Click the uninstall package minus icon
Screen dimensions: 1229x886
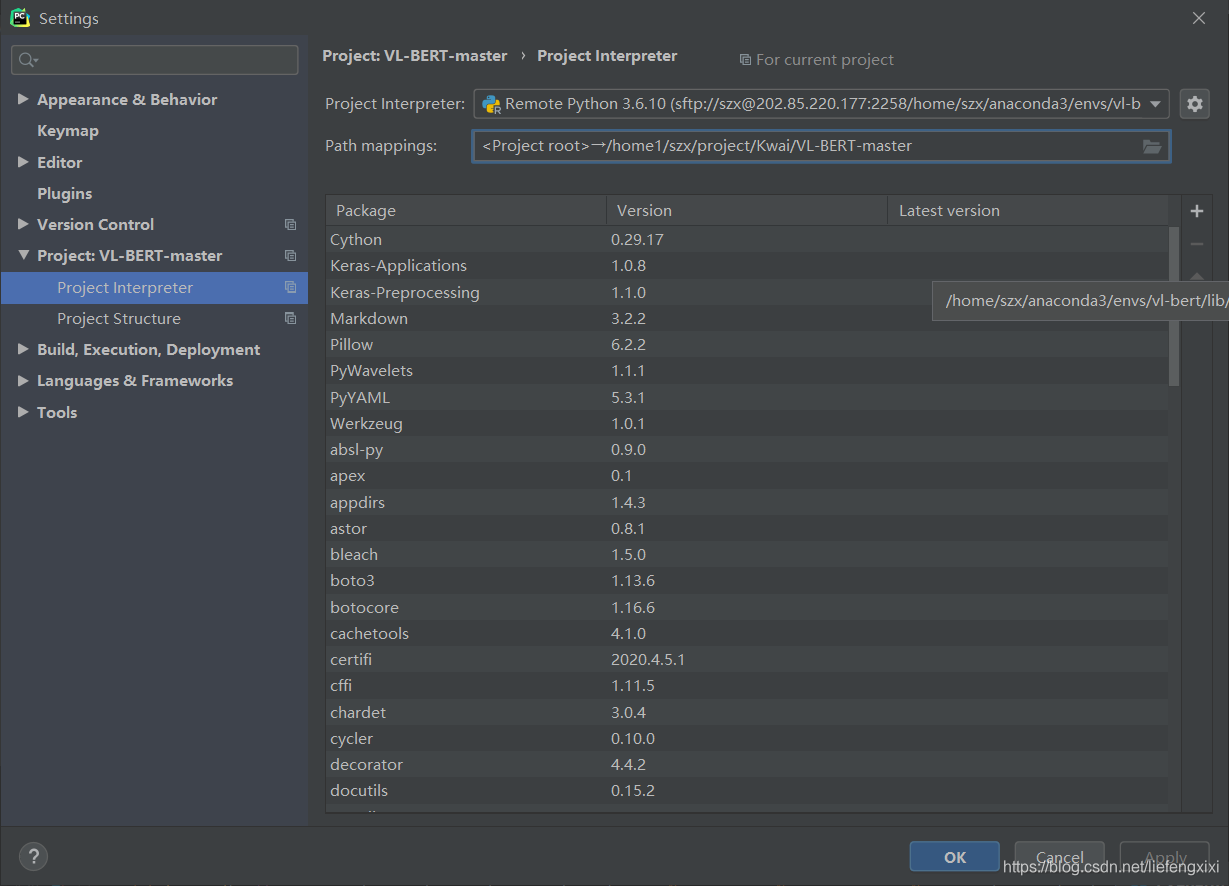[x=1196, y=244]
